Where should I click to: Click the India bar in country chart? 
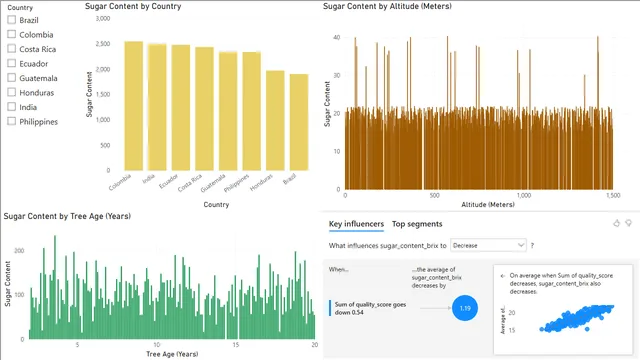[x=157, y=107]
